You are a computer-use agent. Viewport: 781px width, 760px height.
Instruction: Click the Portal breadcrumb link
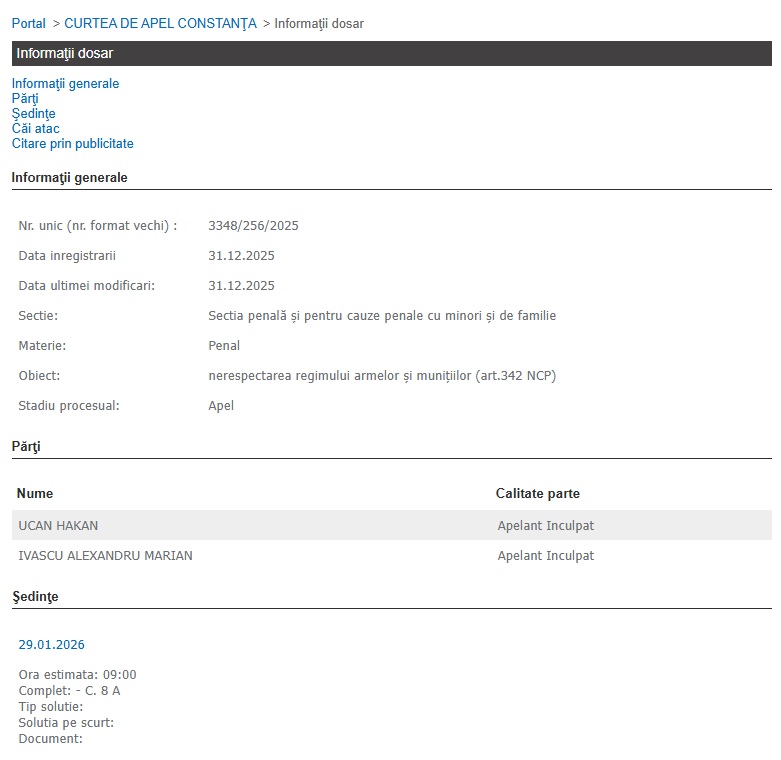click(28, 23)
